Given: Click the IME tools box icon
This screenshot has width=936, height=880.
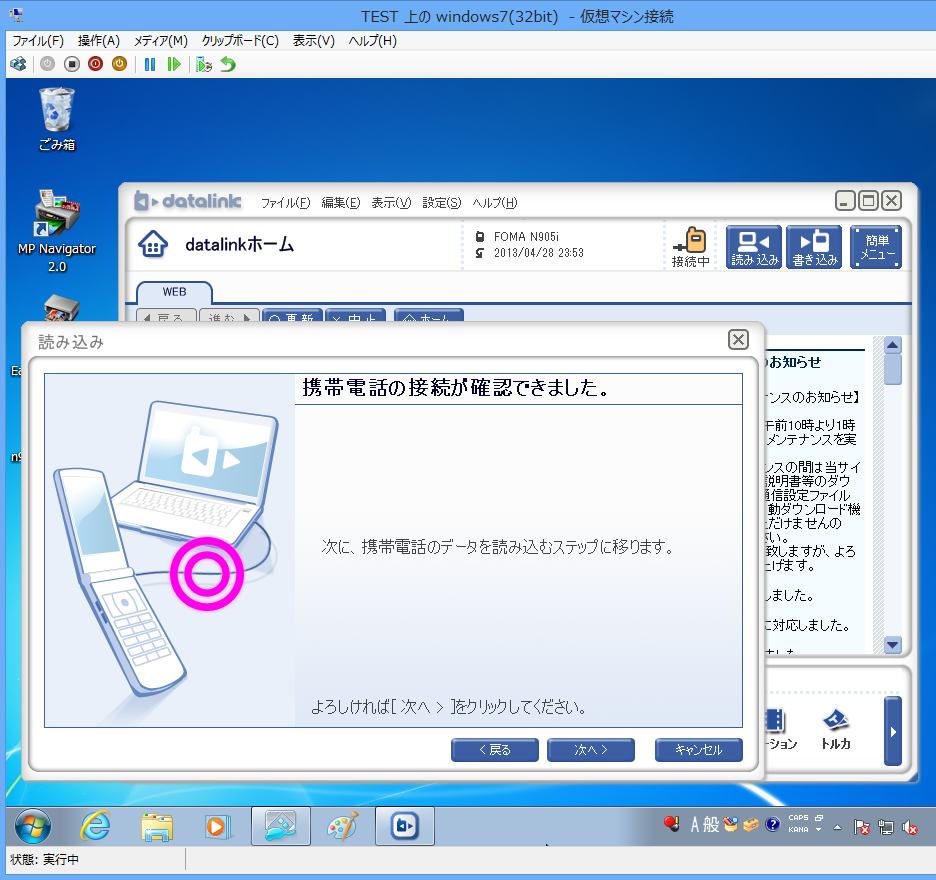Looking at the screenshot, I should coord(751,824).
